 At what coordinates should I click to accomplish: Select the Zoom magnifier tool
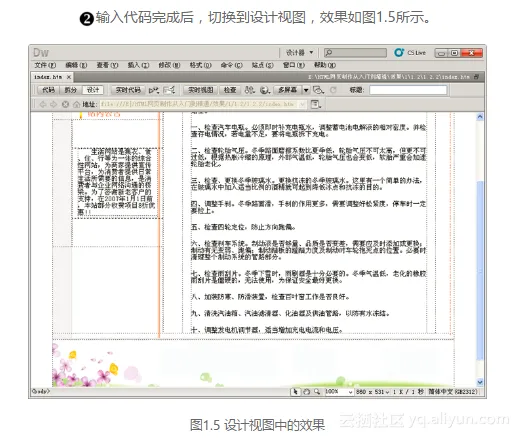point(317,392)
